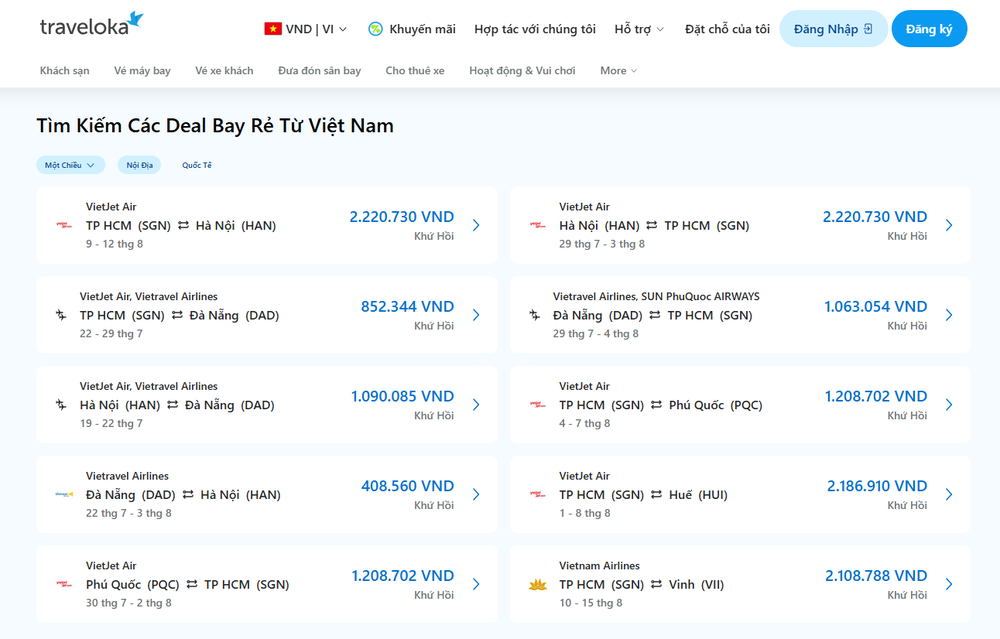
Task: Click the Đăng ký button
Action: pos(929,29)
